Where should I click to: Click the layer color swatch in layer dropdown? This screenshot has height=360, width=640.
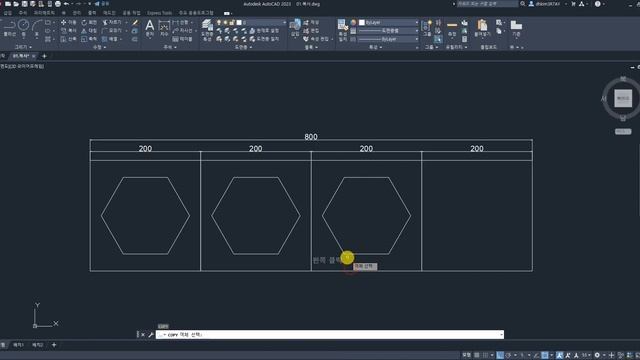click(x=239, y=22)
